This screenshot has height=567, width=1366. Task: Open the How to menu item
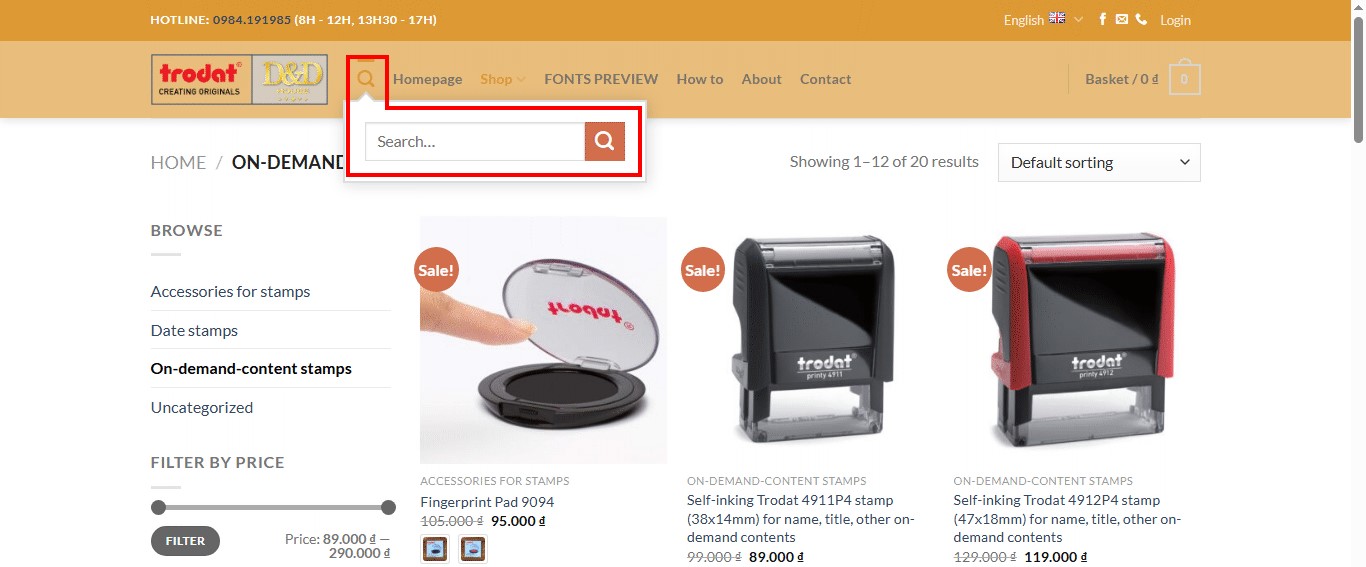[x=700, y=79]
